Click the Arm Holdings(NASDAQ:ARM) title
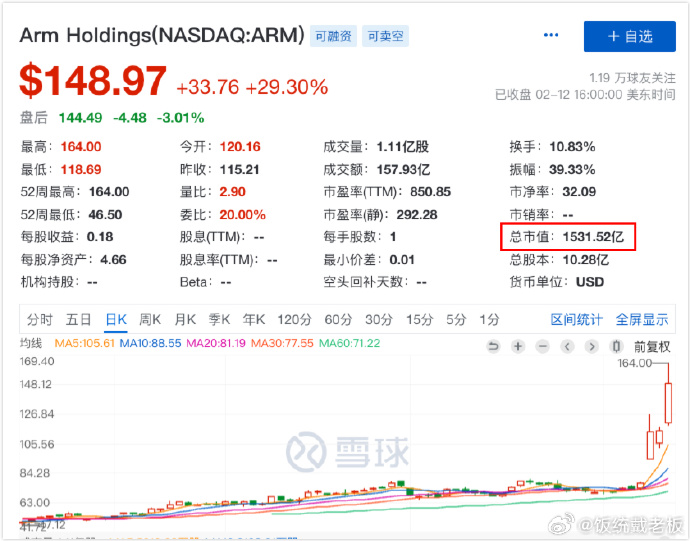The image size is (690, 541). point(162,35)
